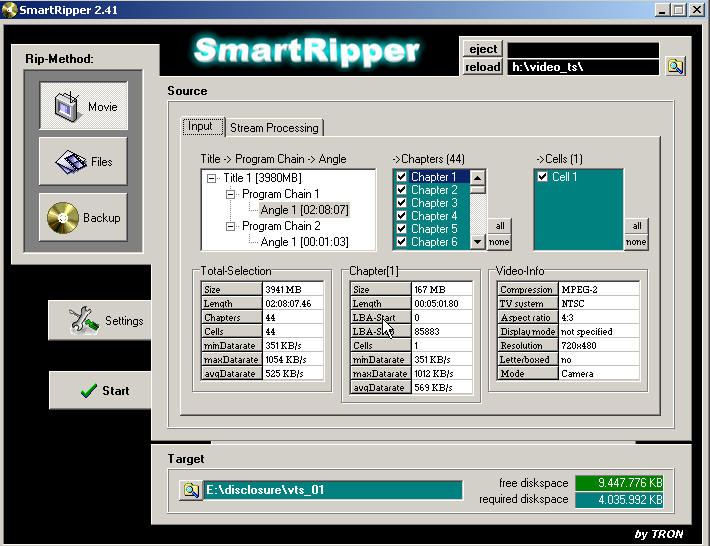
Task: Uncheck the Cell 1 checkbox
Action: click(542, 177)
